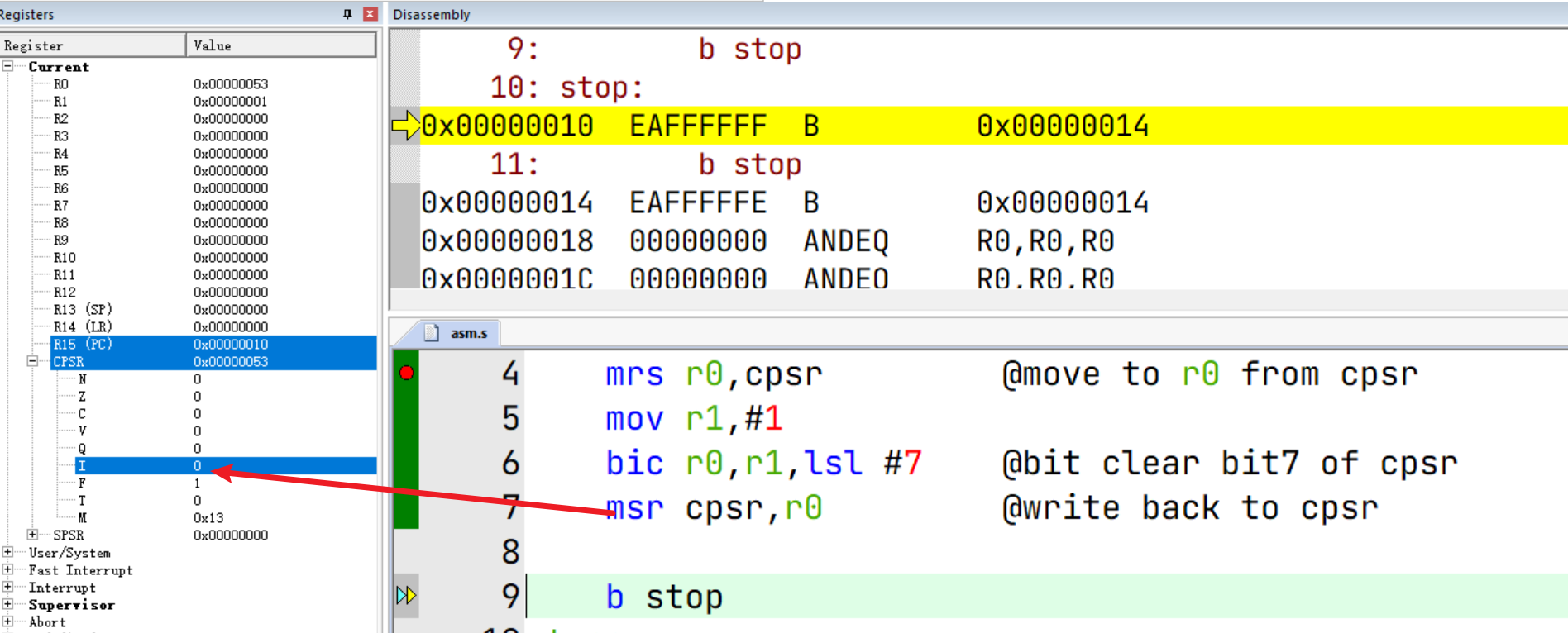Click the highlighted disassembly line at 0x00000010
This screenshot has height=633, width=1568.
click(x=994, y=126)
